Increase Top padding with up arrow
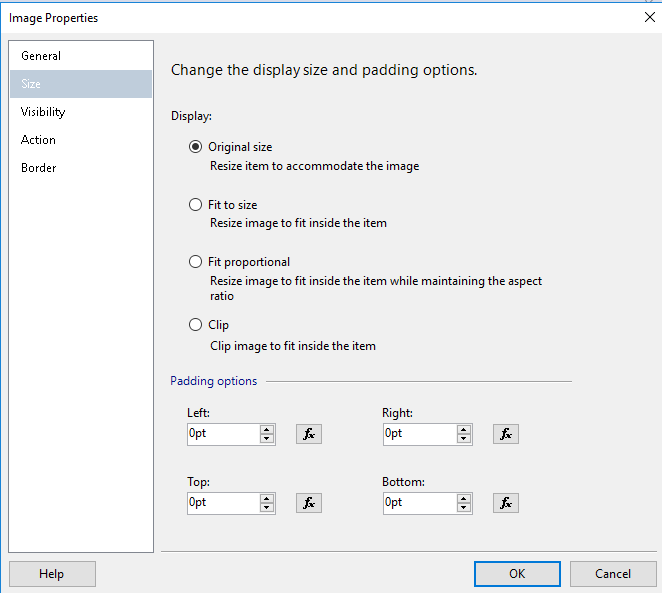Image resolution: width=662 pixels, height=593 pixels. [267, 498]
